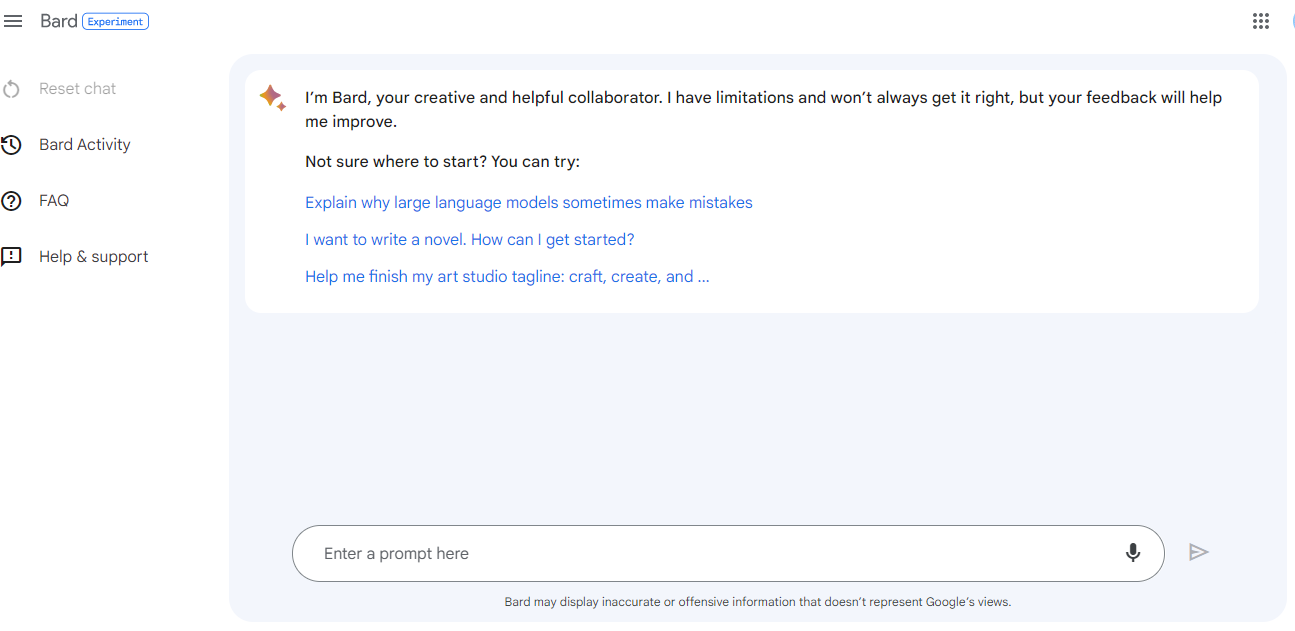Click the FAQ question mark icon
Viewport: 1295px width, 631px height.
click(x=10, y=200)
